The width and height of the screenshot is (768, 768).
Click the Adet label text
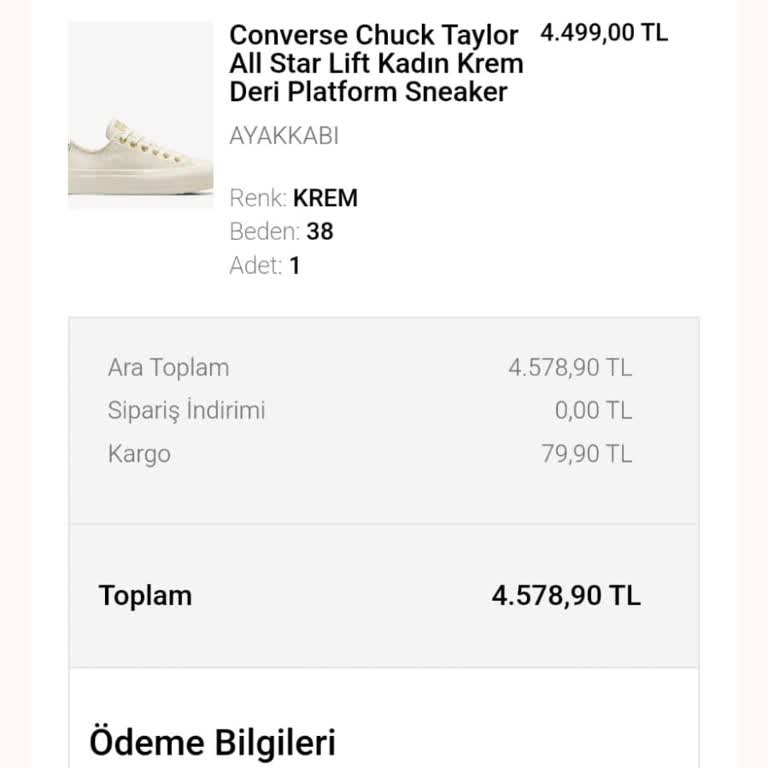pyautogui.click(x=256, y=266)
